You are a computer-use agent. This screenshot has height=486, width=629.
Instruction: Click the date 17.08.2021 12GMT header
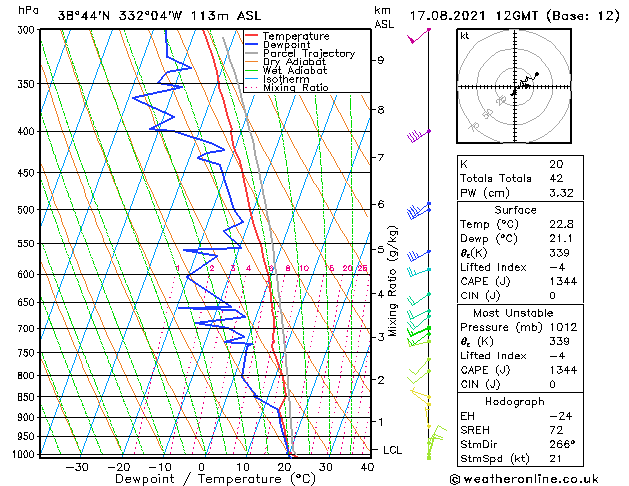coord(514,16)
